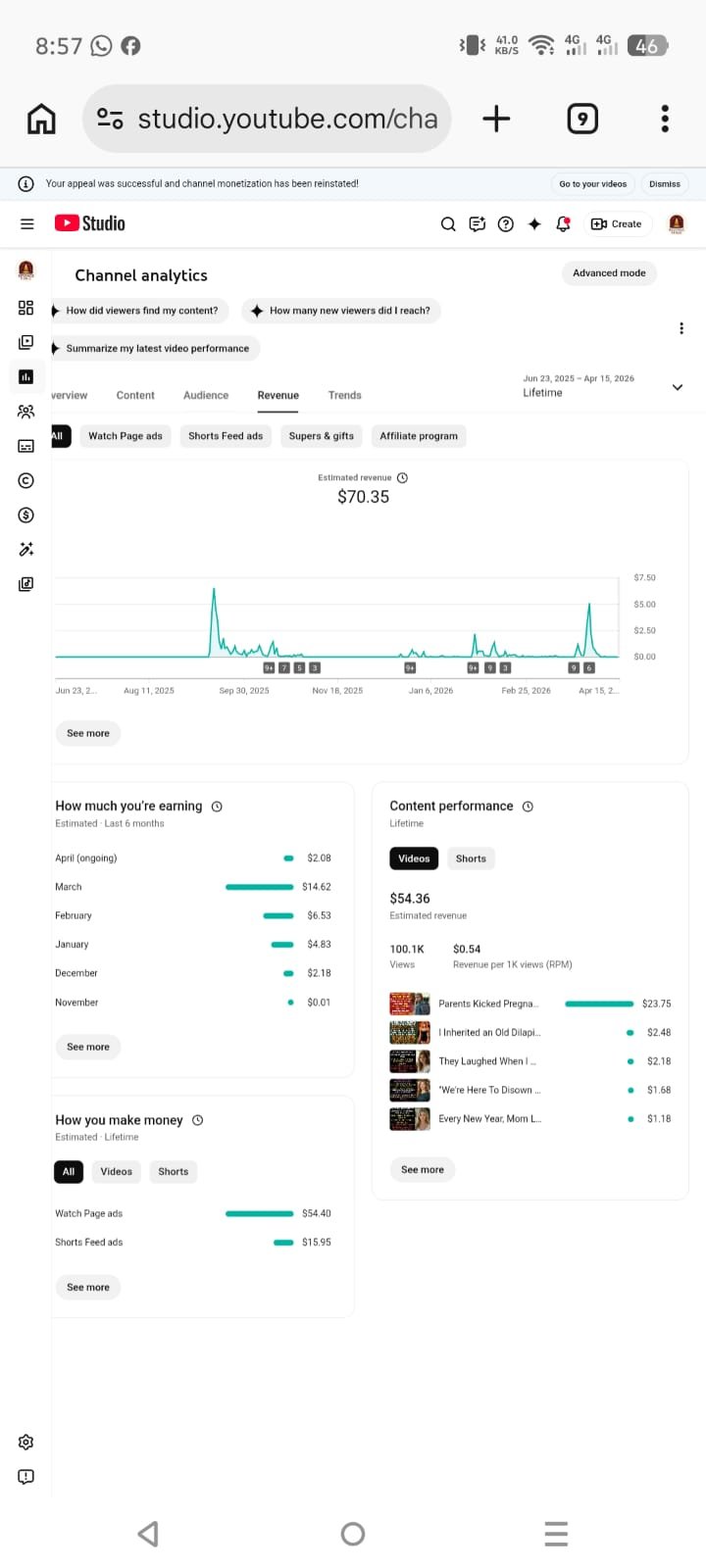Switch to the Audience tab

pyautogui.click(x=206, y=395)
